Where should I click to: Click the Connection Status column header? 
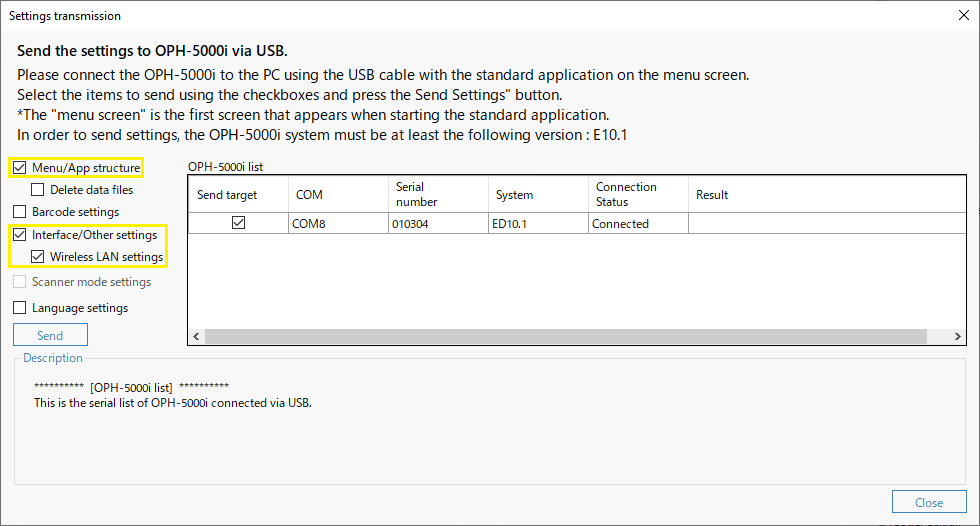(638, 194)
